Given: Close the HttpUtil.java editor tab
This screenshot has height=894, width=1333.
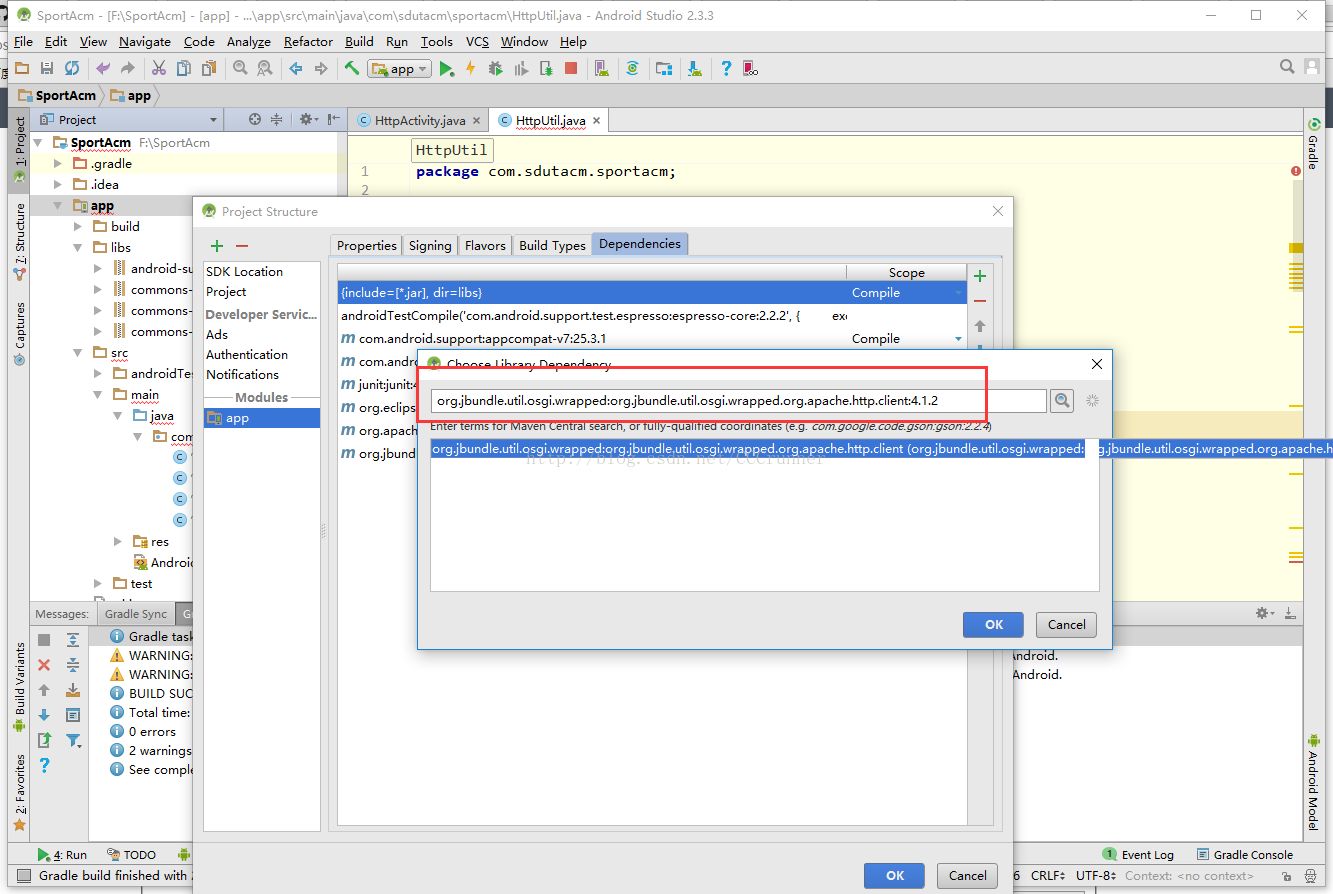Looking at the screenshot, I should [597, 121].
